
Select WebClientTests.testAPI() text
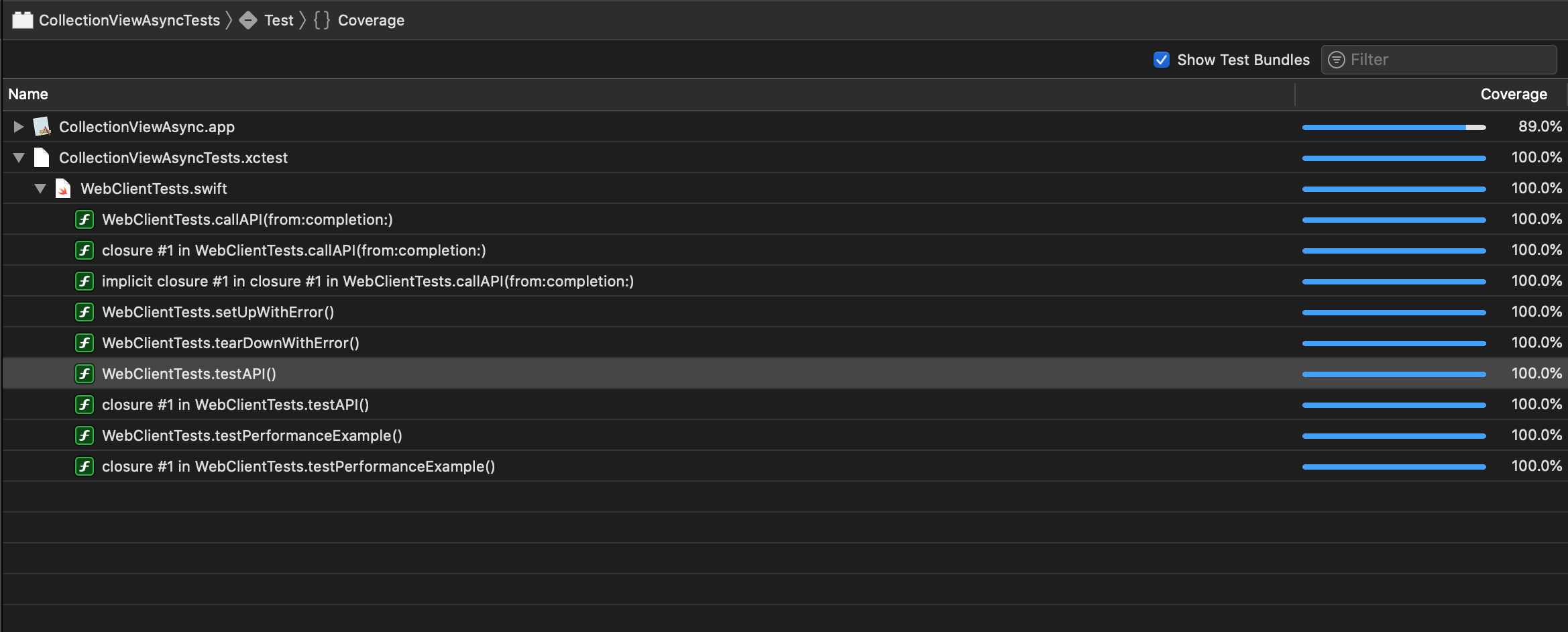[x=189, y=374]
